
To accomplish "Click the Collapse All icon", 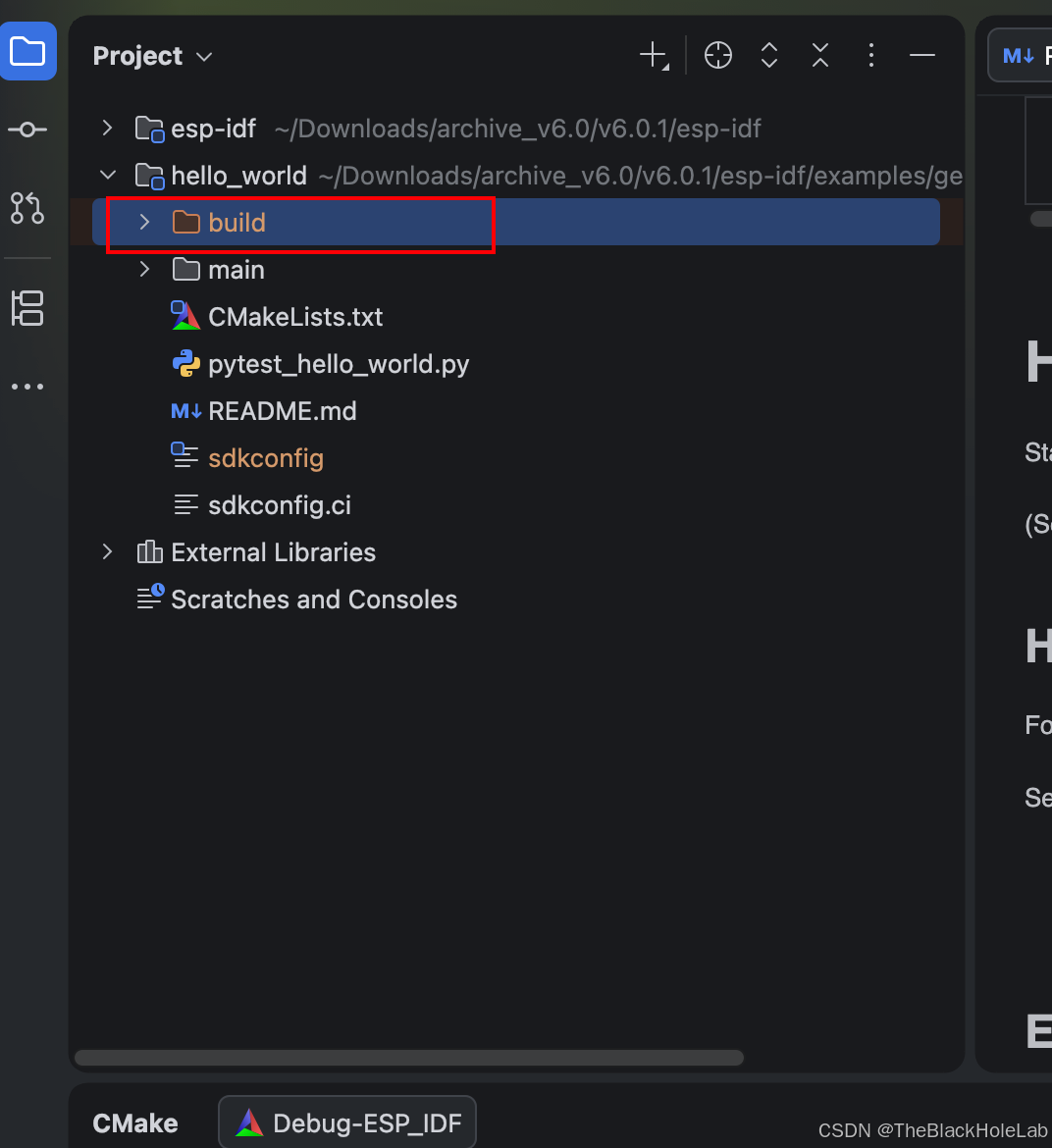I will (820, 56).
